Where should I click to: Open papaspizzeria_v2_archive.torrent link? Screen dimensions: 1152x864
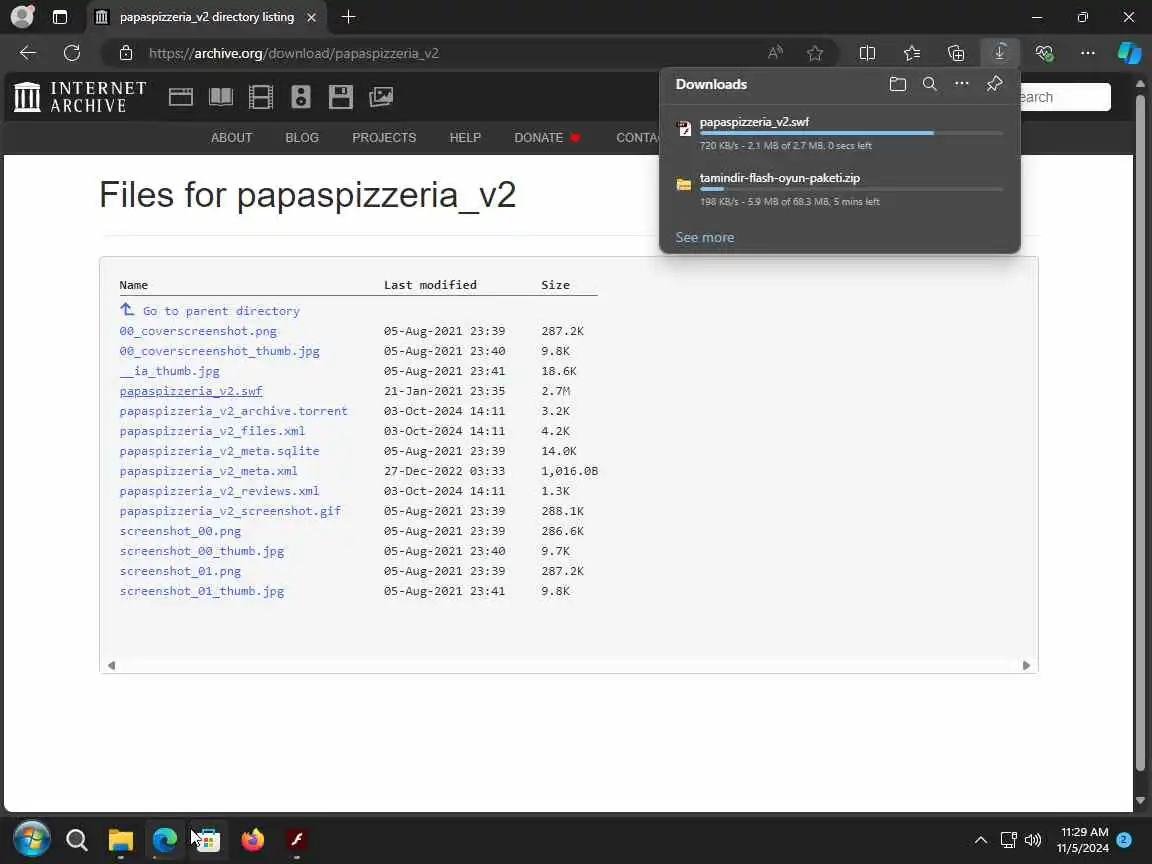click(234, 411)
